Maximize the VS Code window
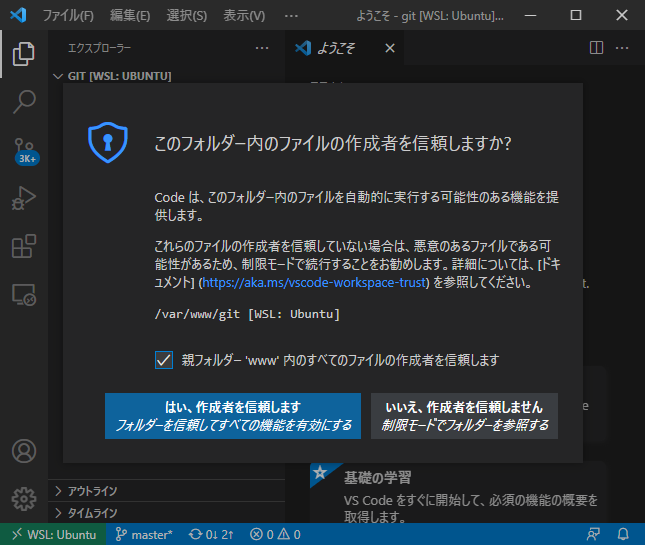 click(x=576, y=15)
